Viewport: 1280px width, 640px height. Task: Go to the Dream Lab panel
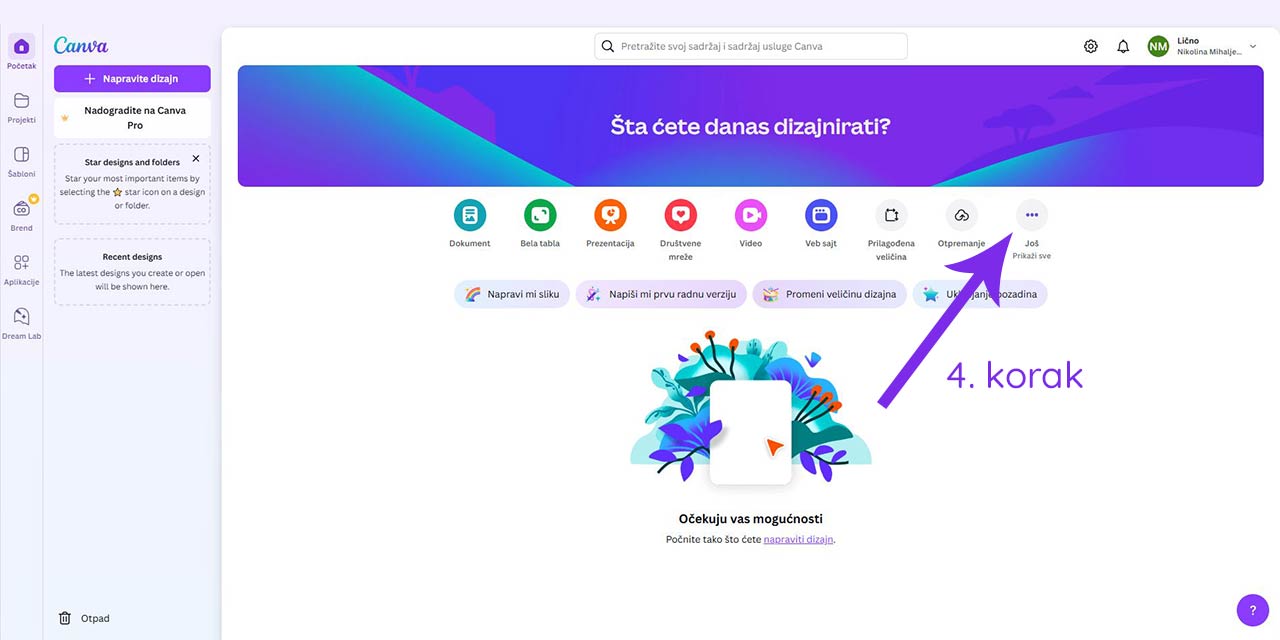tap(21, 320)
